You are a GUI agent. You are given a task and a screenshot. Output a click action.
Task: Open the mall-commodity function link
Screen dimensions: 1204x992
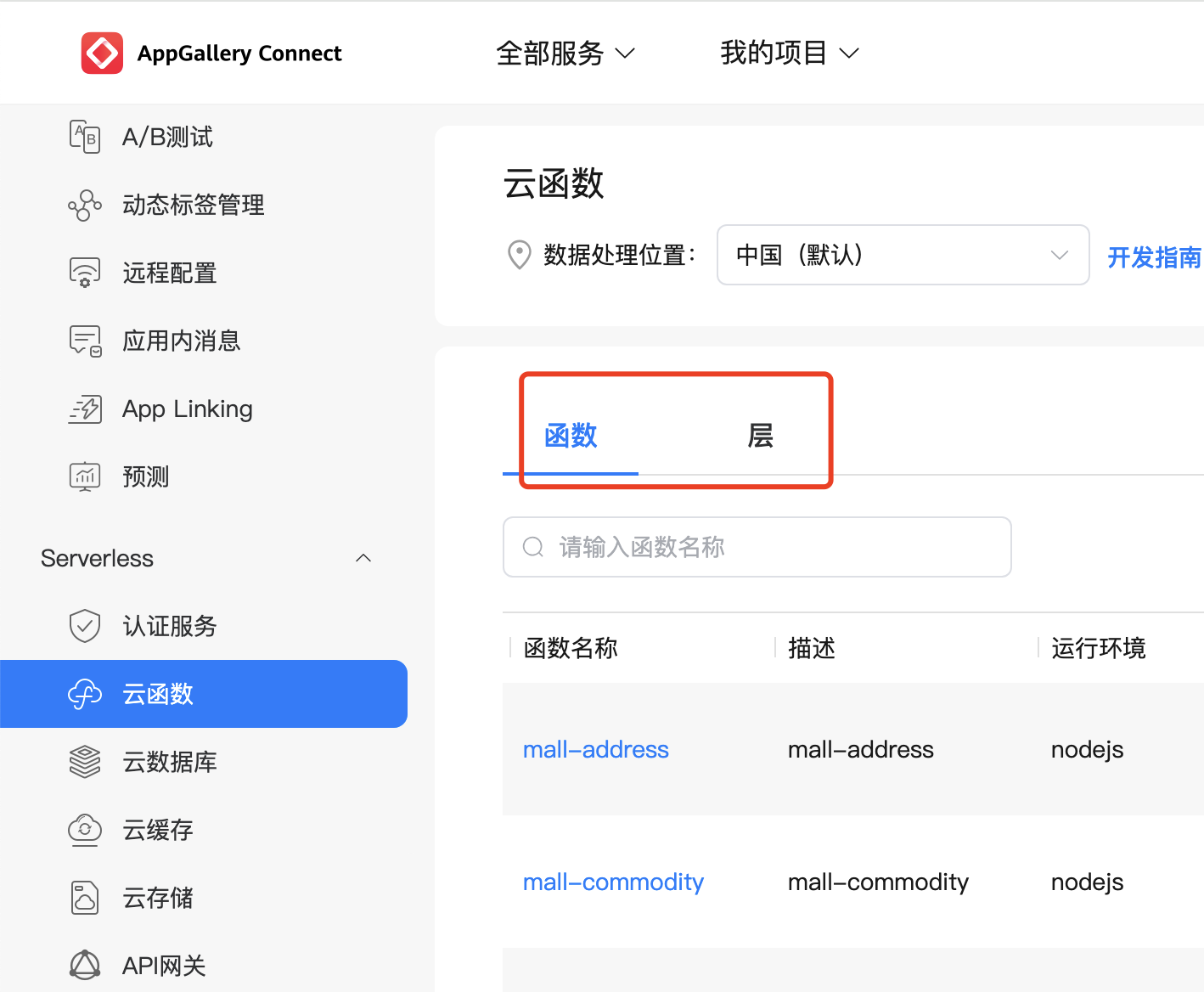click(x=613, y=882)
